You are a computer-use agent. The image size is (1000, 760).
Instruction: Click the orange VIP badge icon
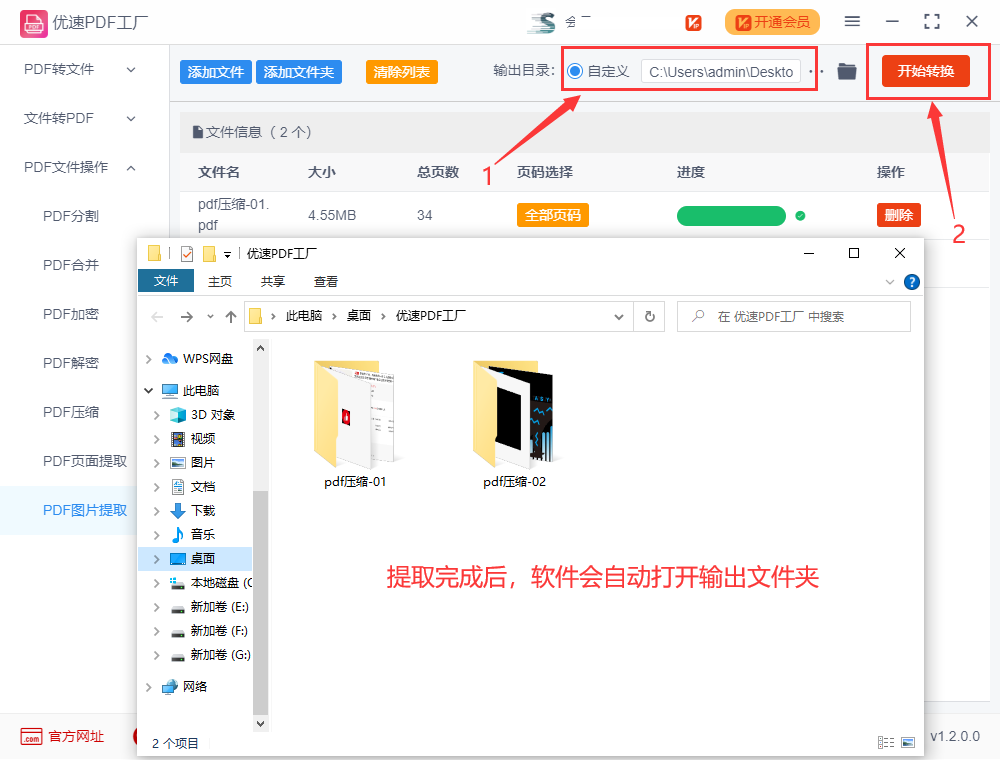693,23
